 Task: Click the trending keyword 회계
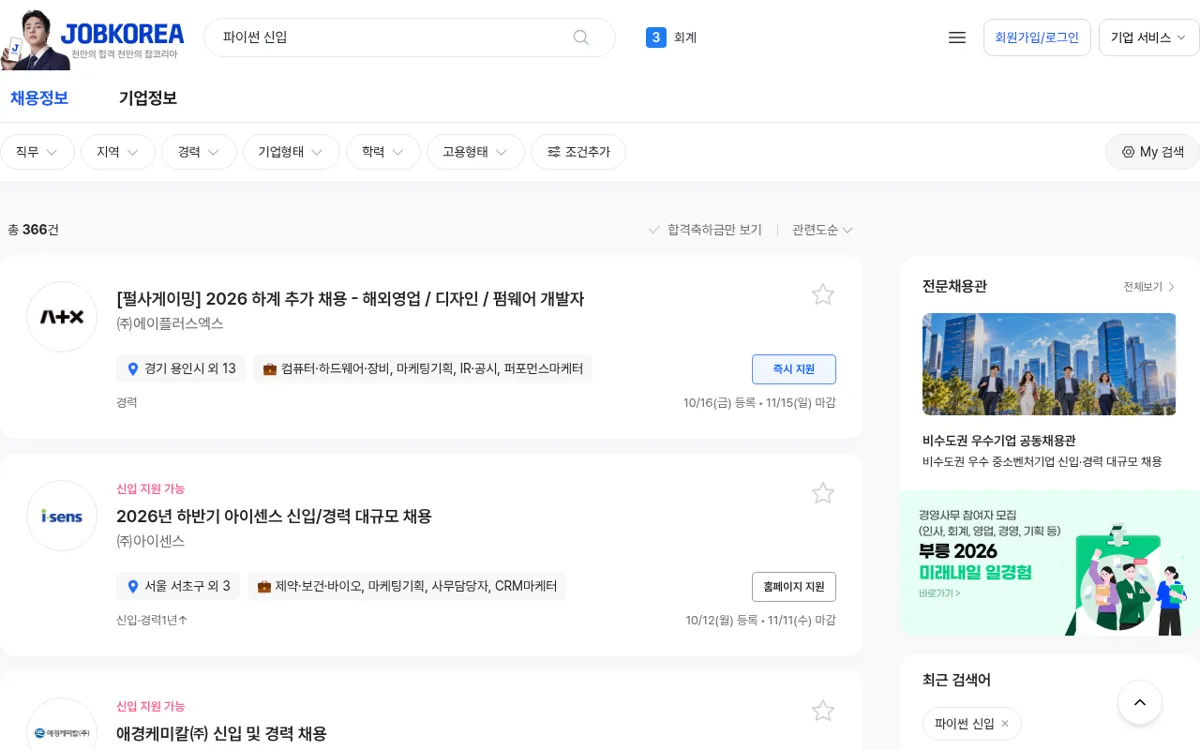coord(685,38)
